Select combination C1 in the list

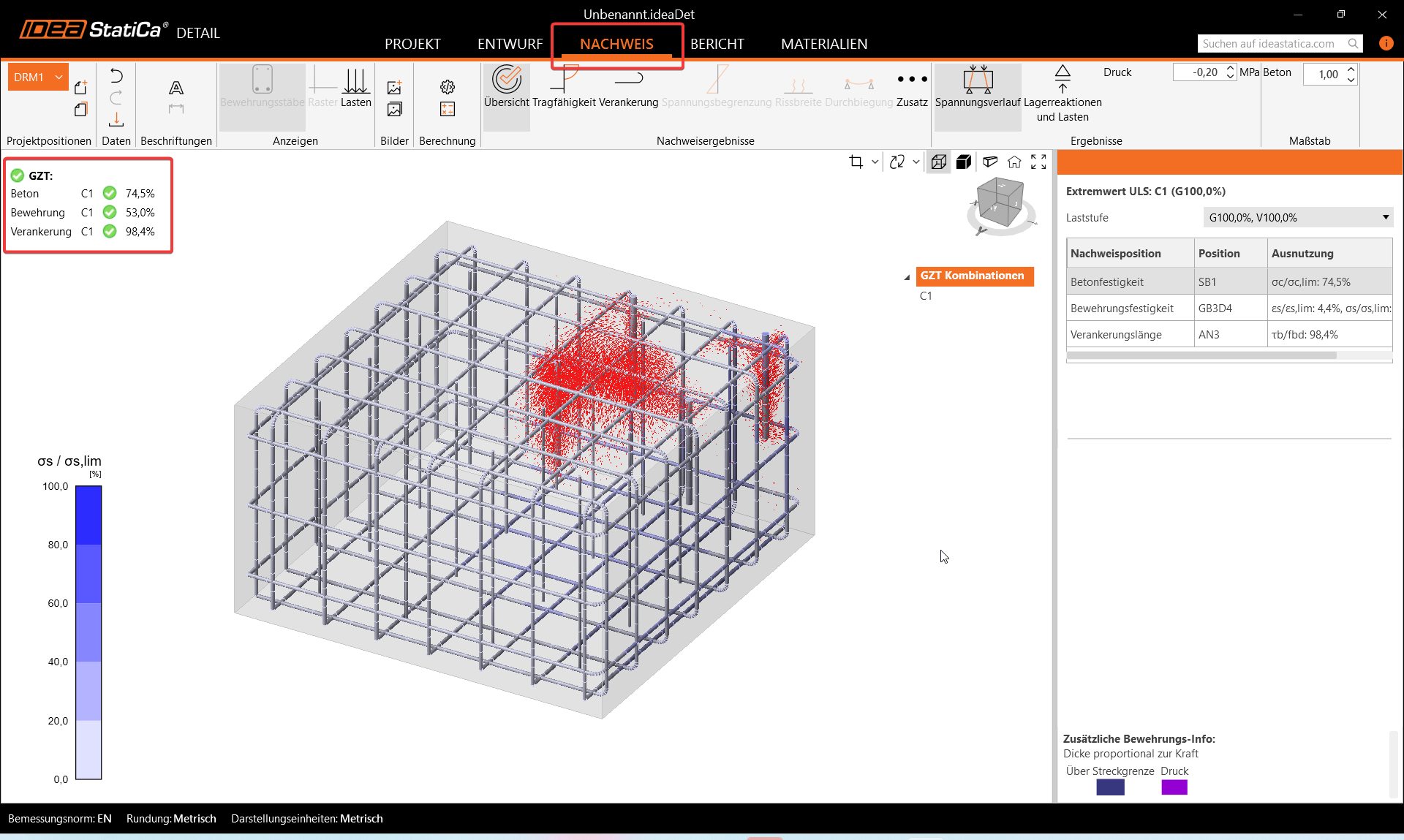coord(926,296)
